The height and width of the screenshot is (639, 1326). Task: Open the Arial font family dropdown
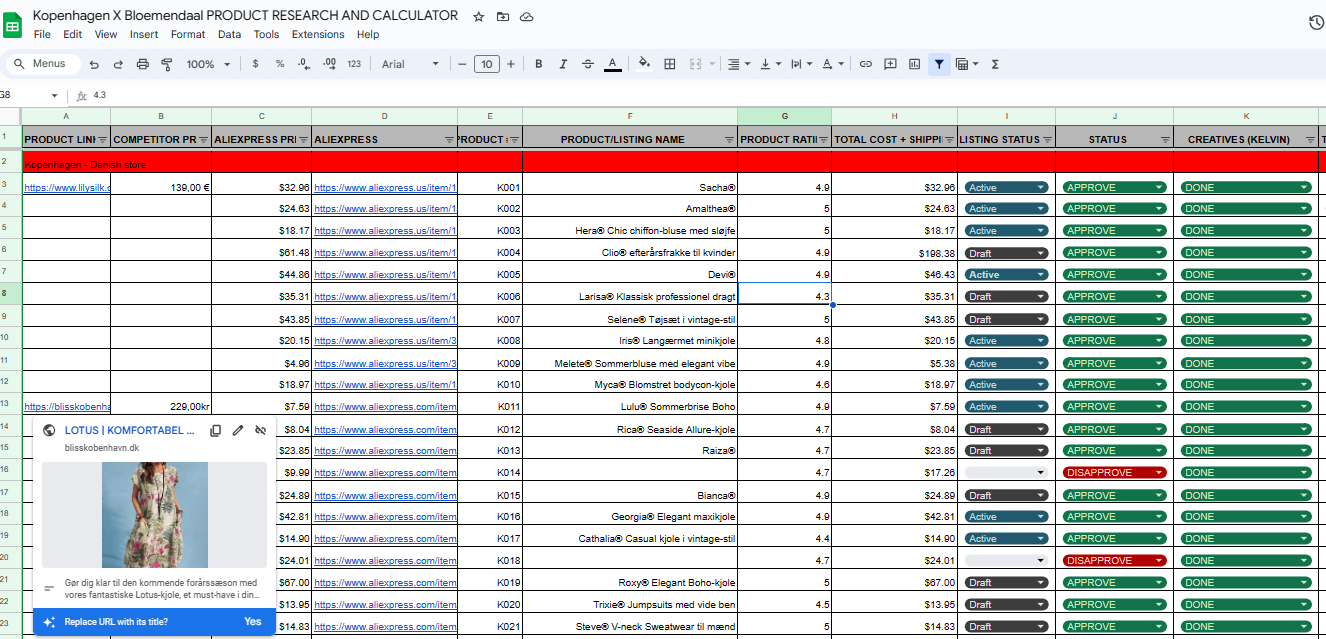pos(410,64)
